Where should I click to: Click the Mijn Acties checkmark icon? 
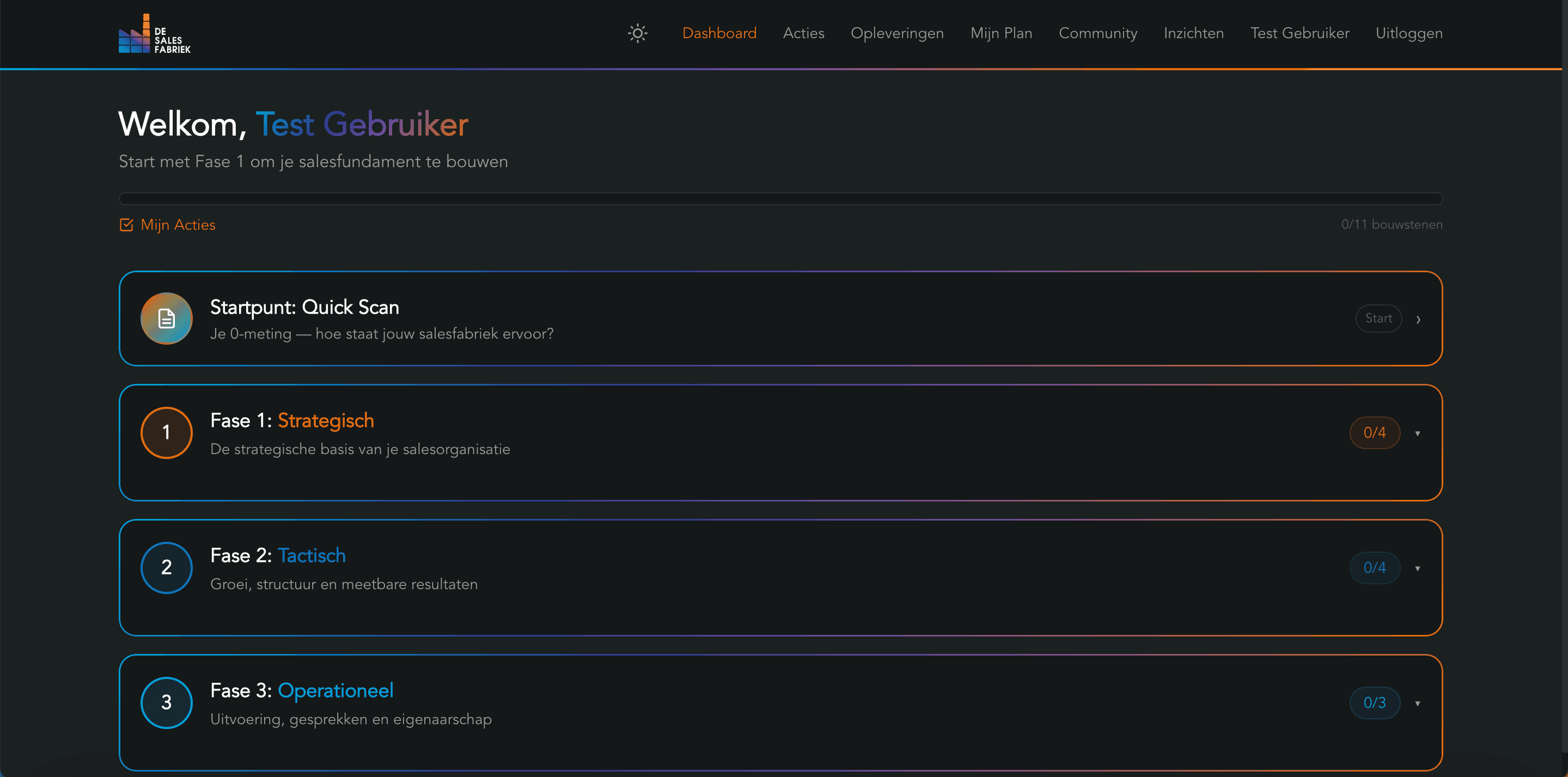(125, 224)
